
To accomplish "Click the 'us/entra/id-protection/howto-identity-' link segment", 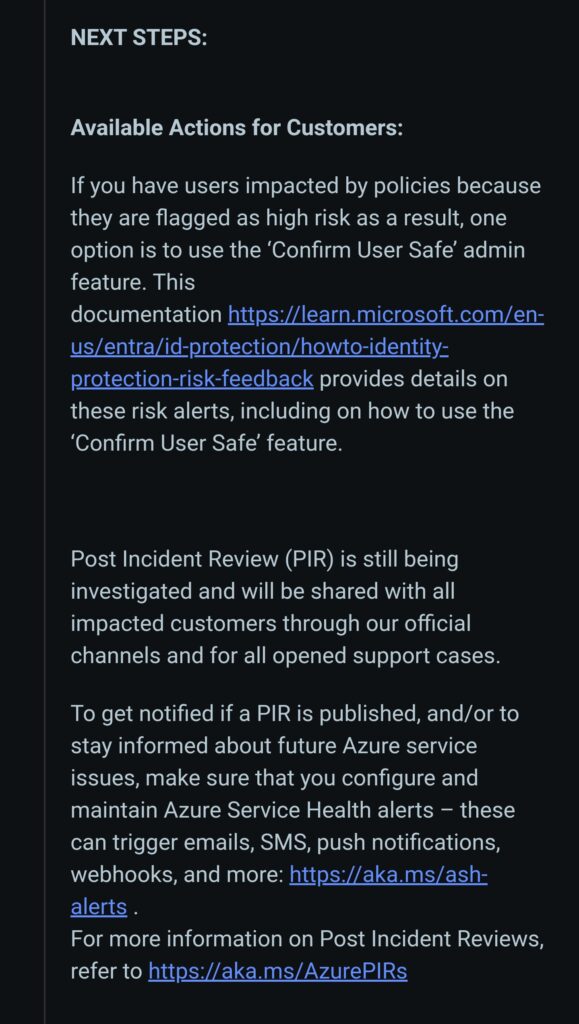I will click(x=259, y=347).
